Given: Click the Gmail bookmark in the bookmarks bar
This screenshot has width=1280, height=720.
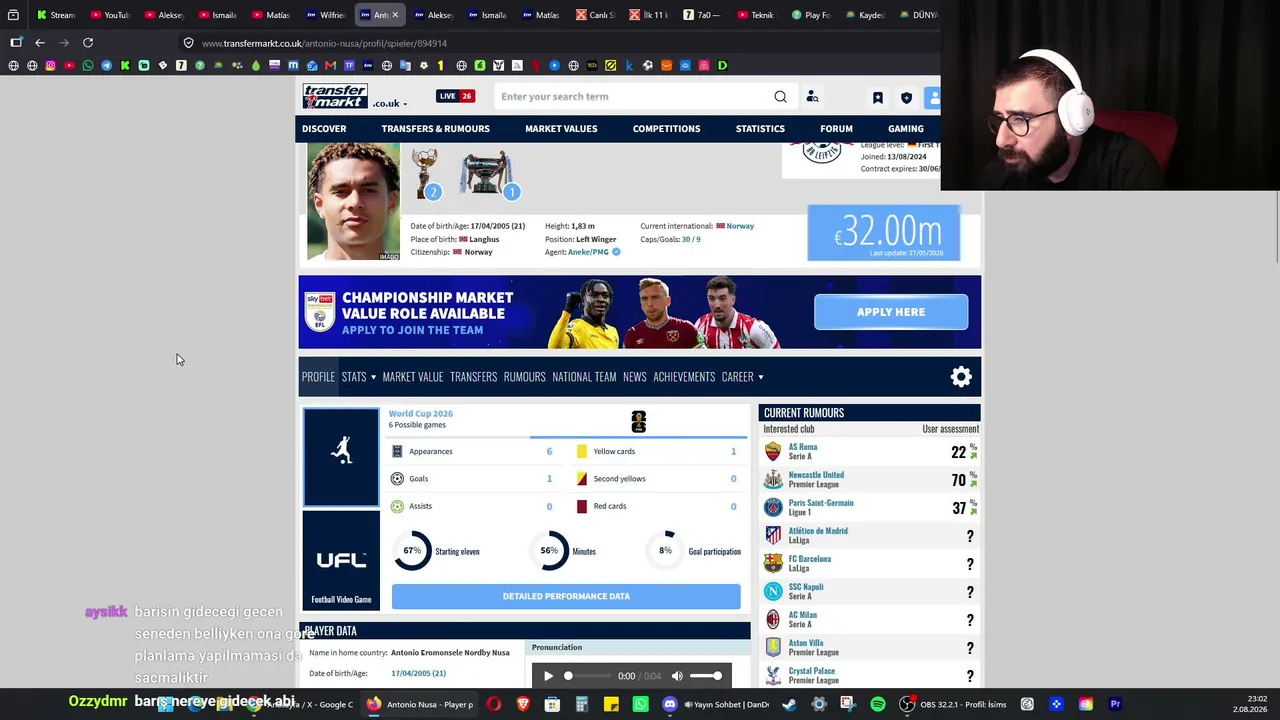Looking at the screenshot, I should pos(330,66).
